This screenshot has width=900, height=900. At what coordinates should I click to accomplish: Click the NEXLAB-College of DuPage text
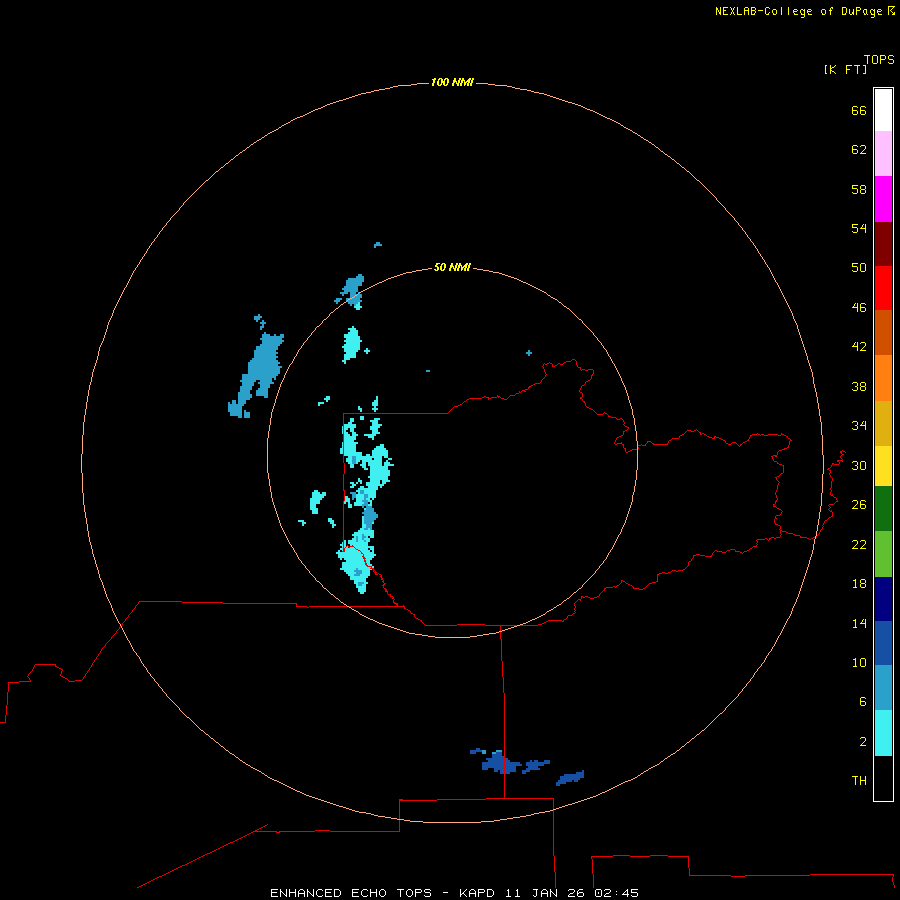pyautogui.click(x=800, y=11)
